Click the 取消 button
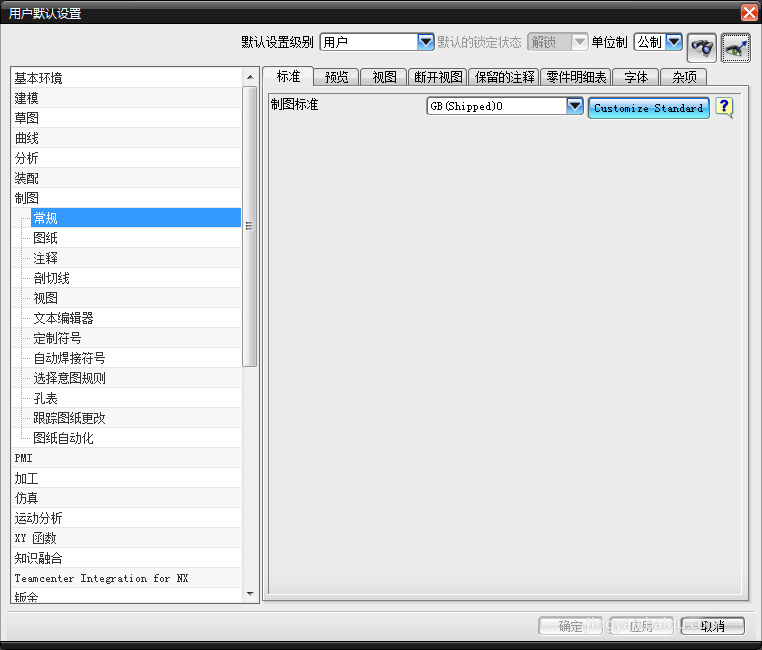 [x=712, y=626]
